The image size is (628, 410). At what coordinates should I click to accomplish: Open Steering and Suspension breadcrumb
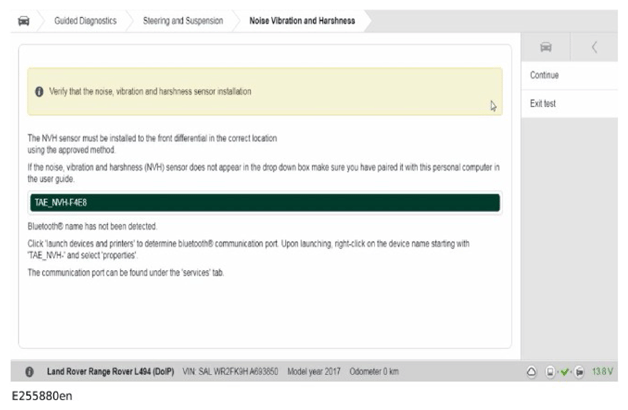tap(183, 21)
